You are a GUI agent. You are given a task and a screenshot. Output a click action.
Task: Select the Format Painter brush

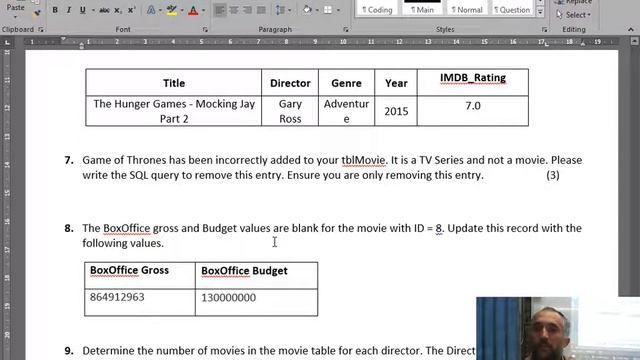37,13
